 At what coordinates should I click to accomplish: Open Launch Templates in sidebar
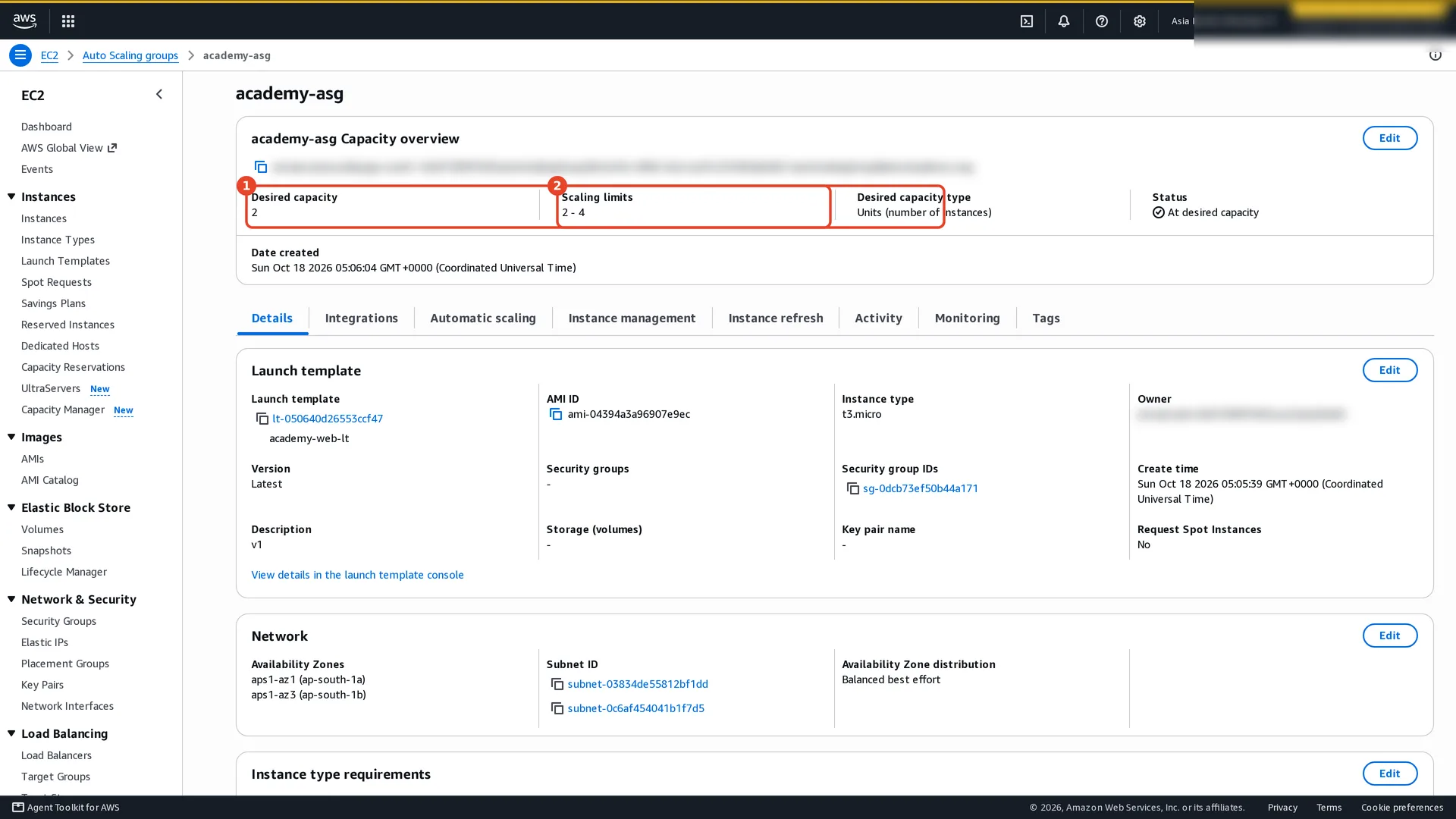[x=65, y=261]
